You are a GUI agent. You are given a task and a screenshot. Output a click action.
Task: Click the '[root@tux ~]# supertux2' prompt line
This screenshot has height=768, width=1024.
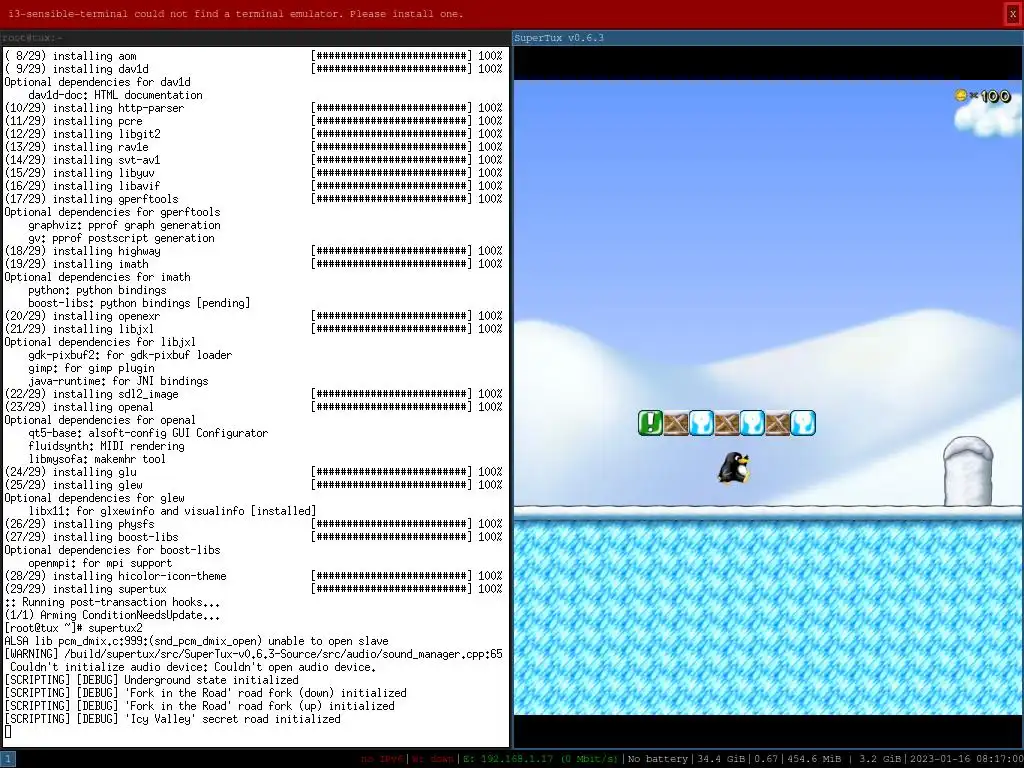click(73, 628)
